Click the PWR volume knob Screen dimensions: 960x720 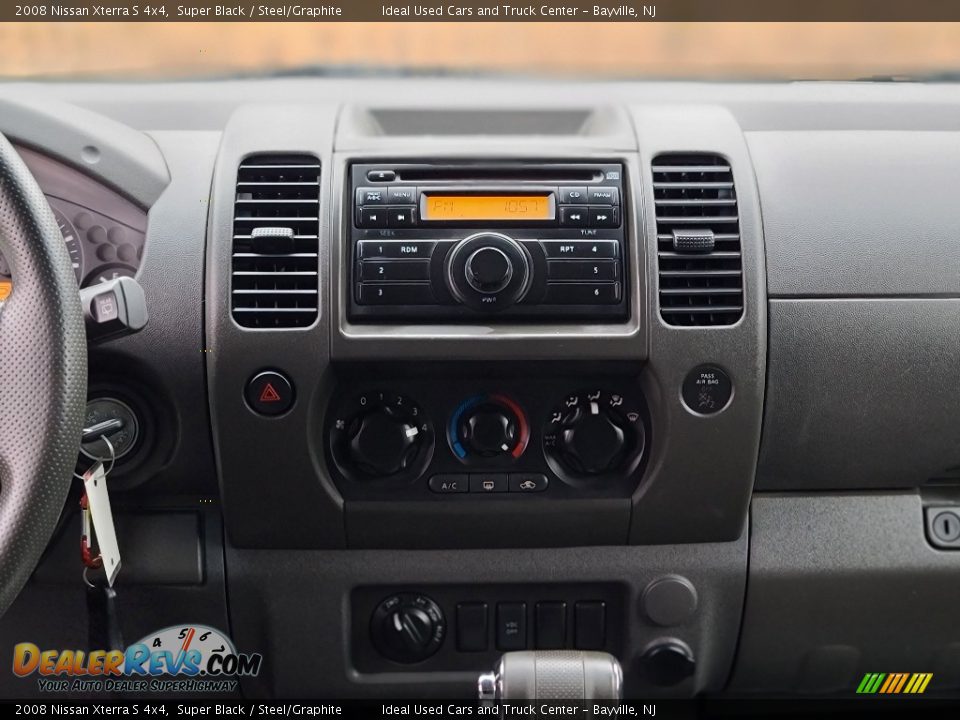[488, 269]
